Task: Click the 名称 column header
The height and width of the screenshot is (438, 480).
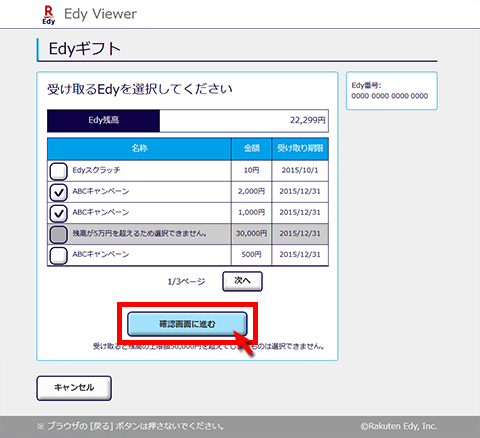Action: [139, 149]
